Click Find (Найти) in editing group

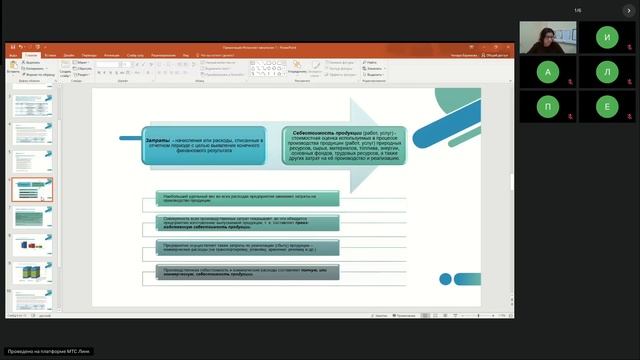click(370, 62)
